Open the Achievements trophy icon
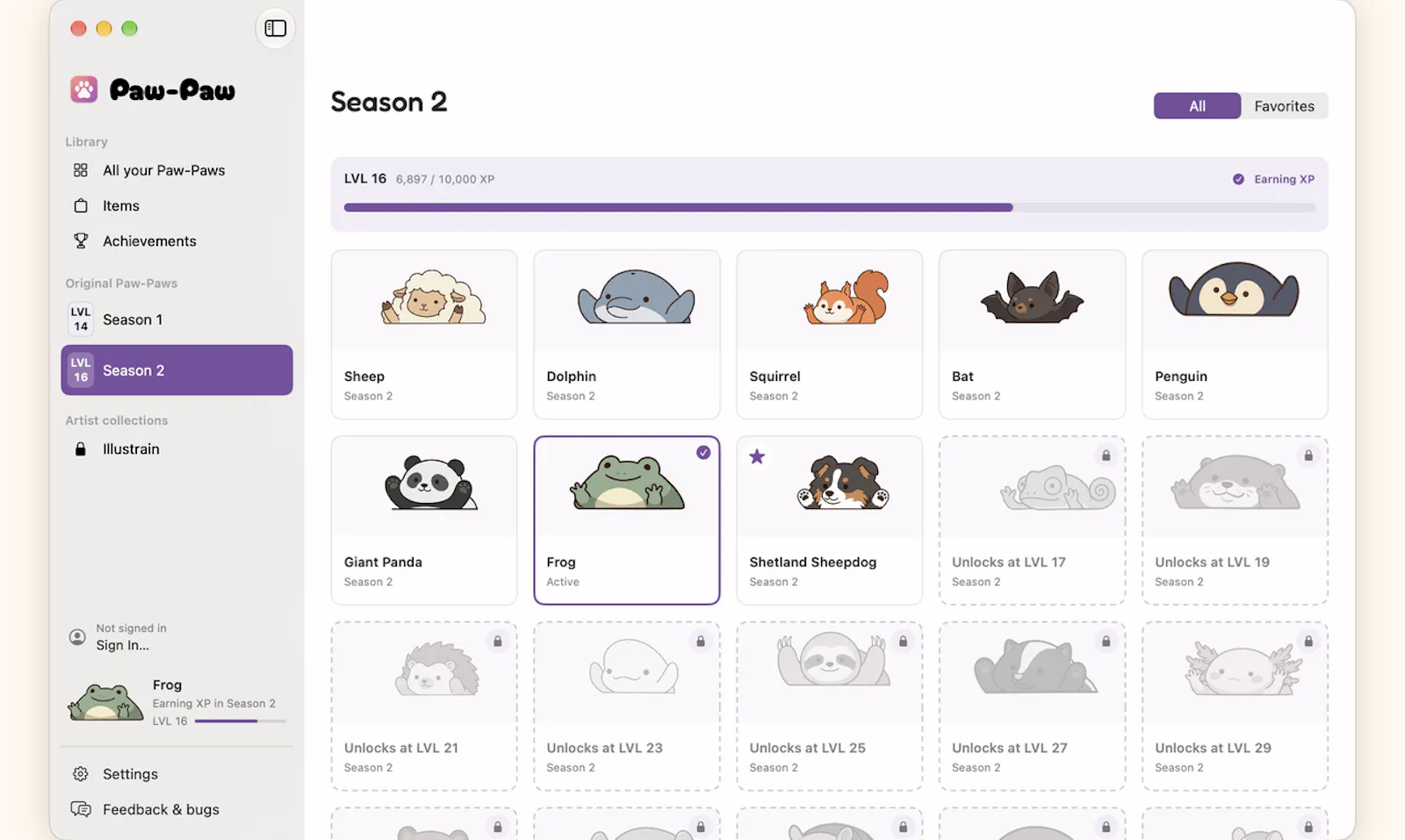 81,241
